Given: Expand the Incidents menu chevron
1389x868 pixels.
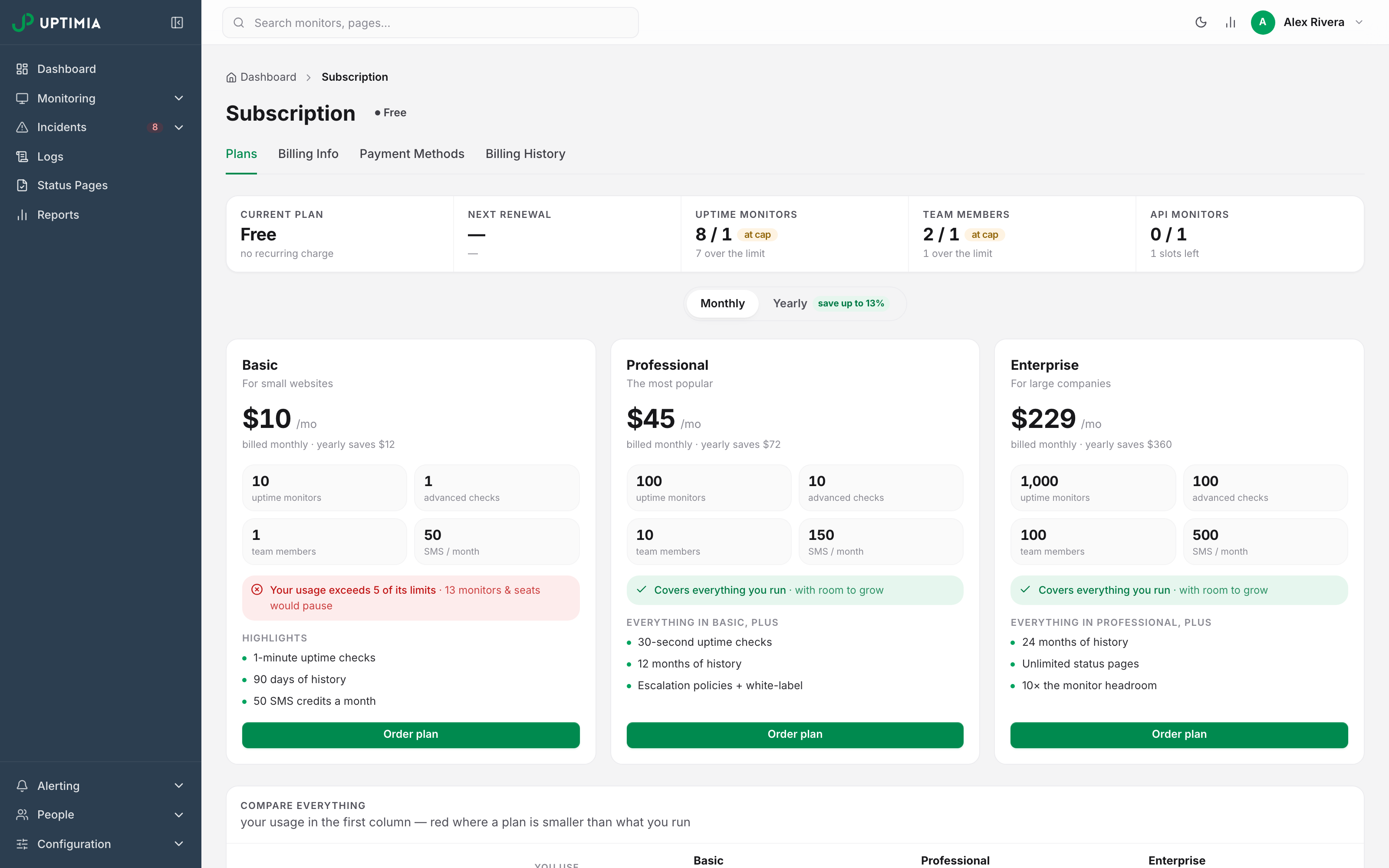Looking at the screenshot, I should pos(178,127).
